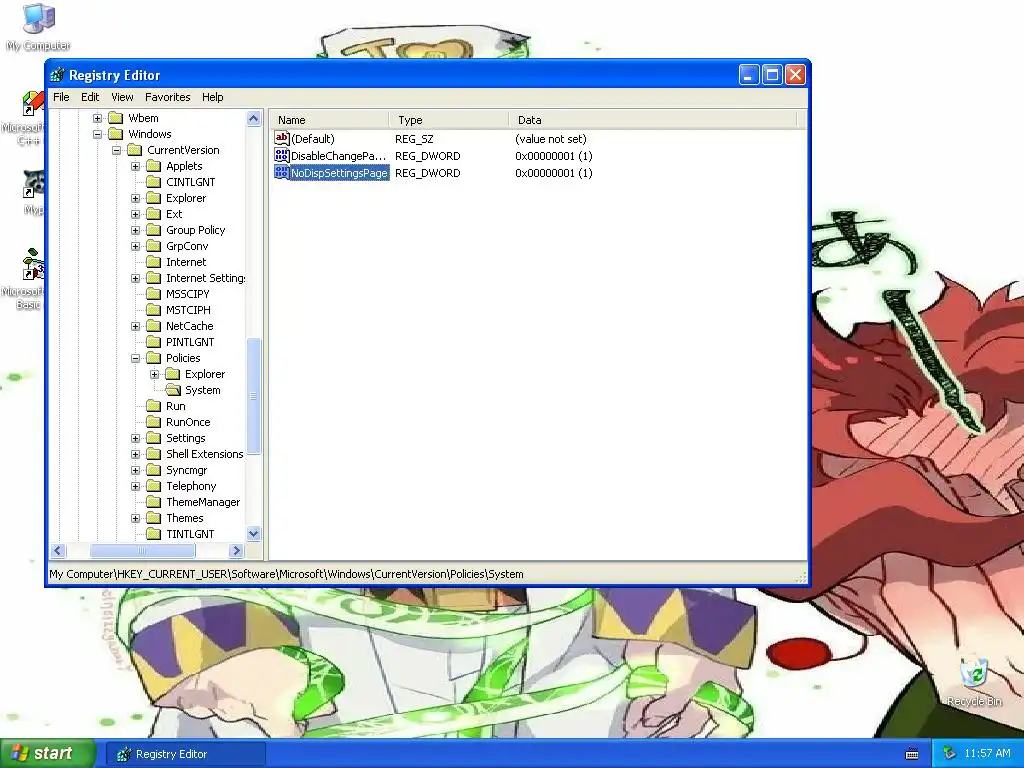The width and height of the screenshot is (1024, 768).
Task: Sort by the Data column header
Action: click(653, 120)
